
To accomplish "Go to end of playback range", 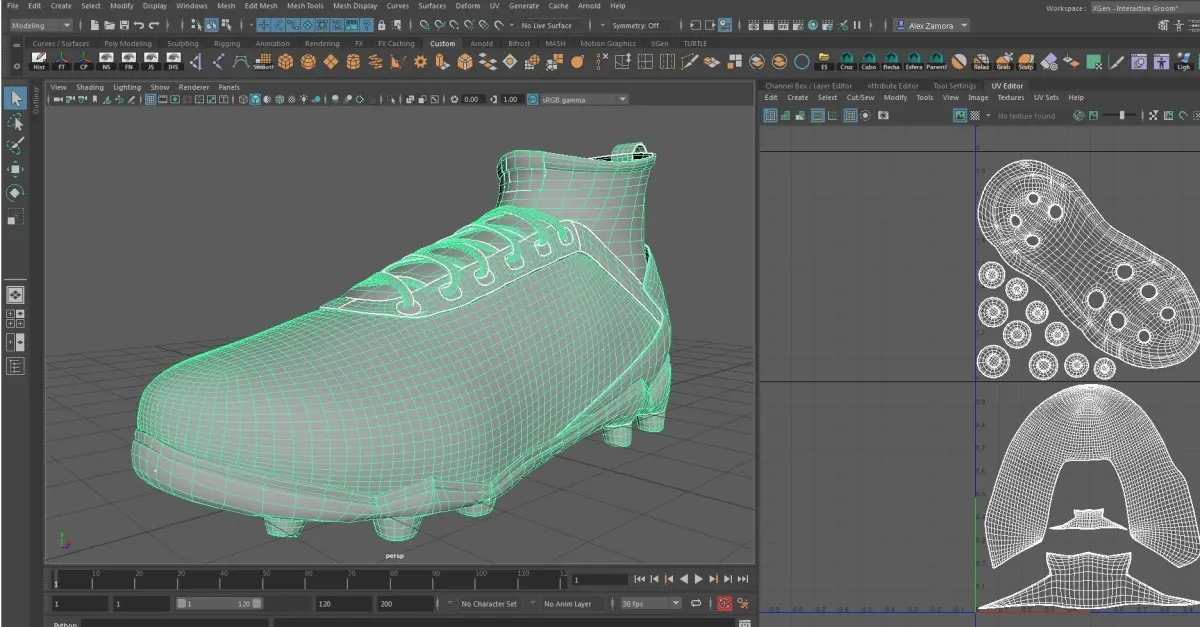I will click(744, 579).
